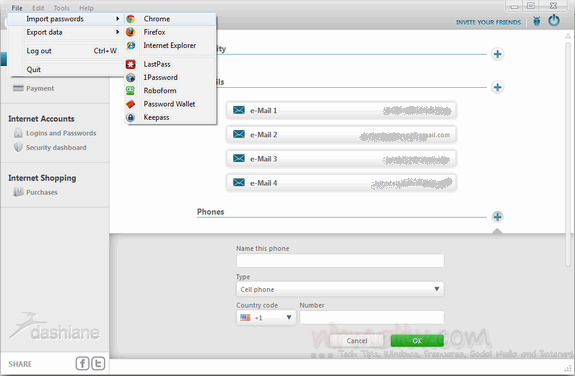Share via Facebook icon
This screenshot has height=376, width=575.
(x=82, y=364)
